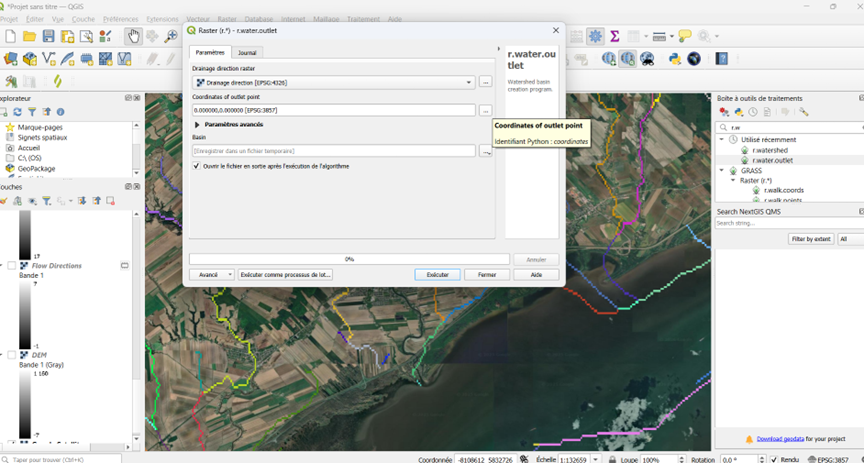Toggle DEM layer visibility checkbox
The image size is (864, 463).
tap(12, 355)
